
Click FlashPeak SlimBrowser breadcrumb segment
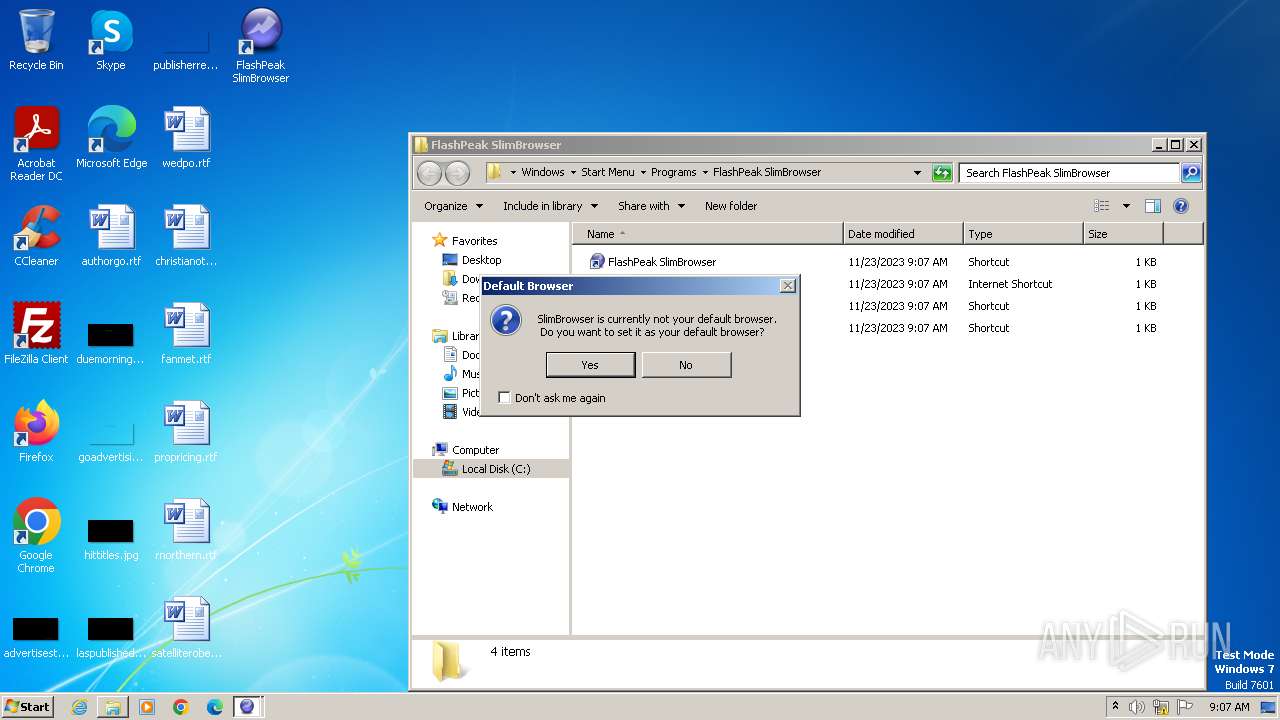click(x=767, y=172)
